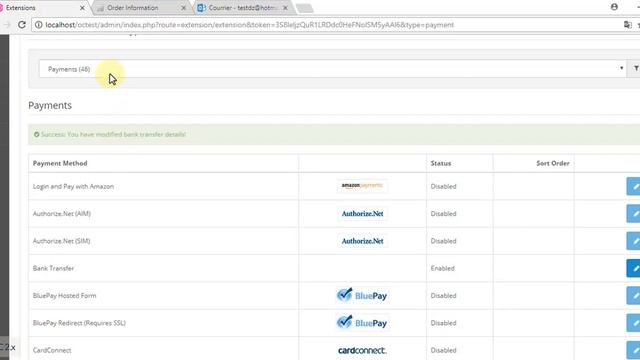
Task: Click the Disabled status of Authorize.Net (SIM)
Action: coord(443,241)
